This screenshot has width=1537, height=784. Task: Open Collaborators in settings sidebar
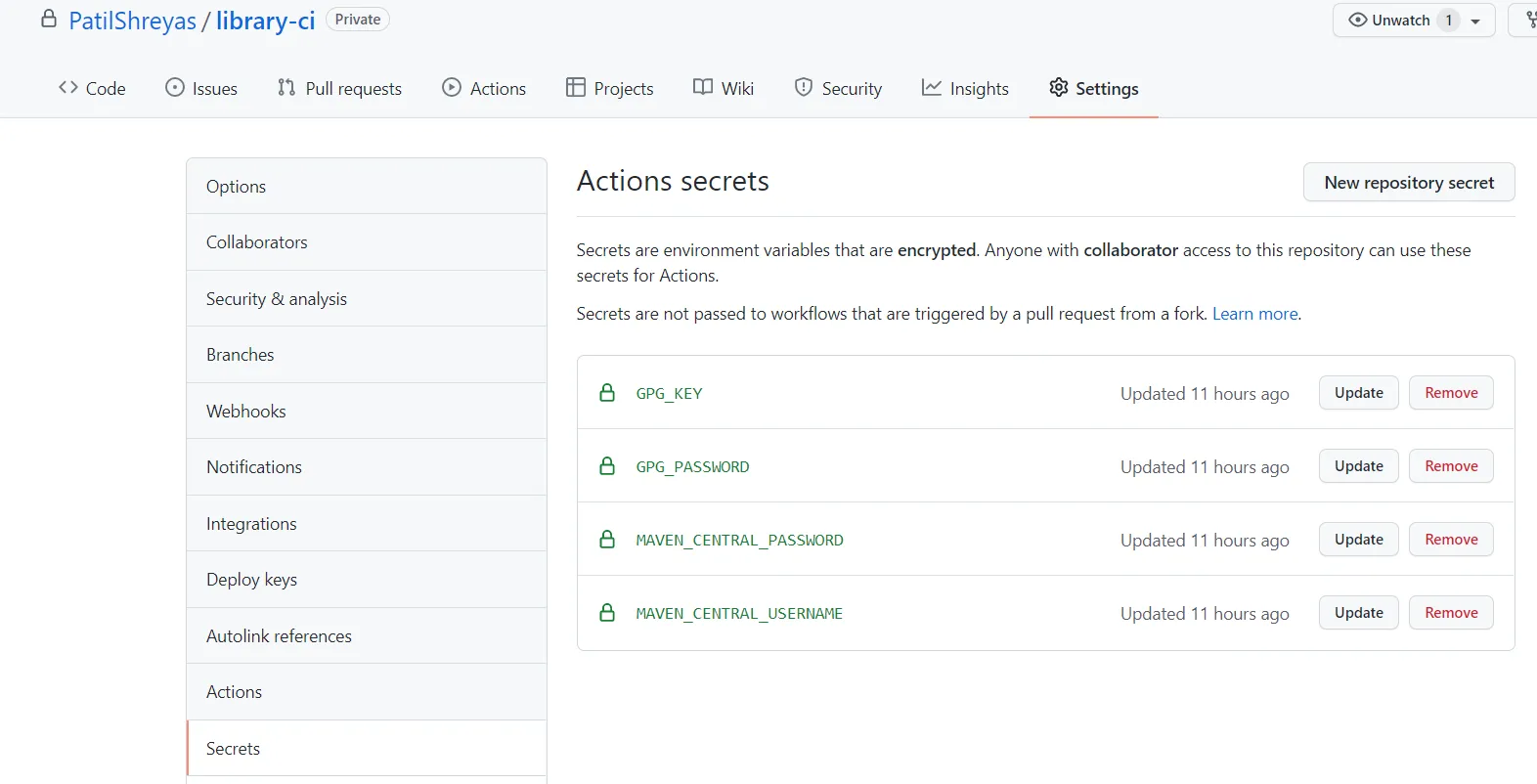tap(367, 242)
